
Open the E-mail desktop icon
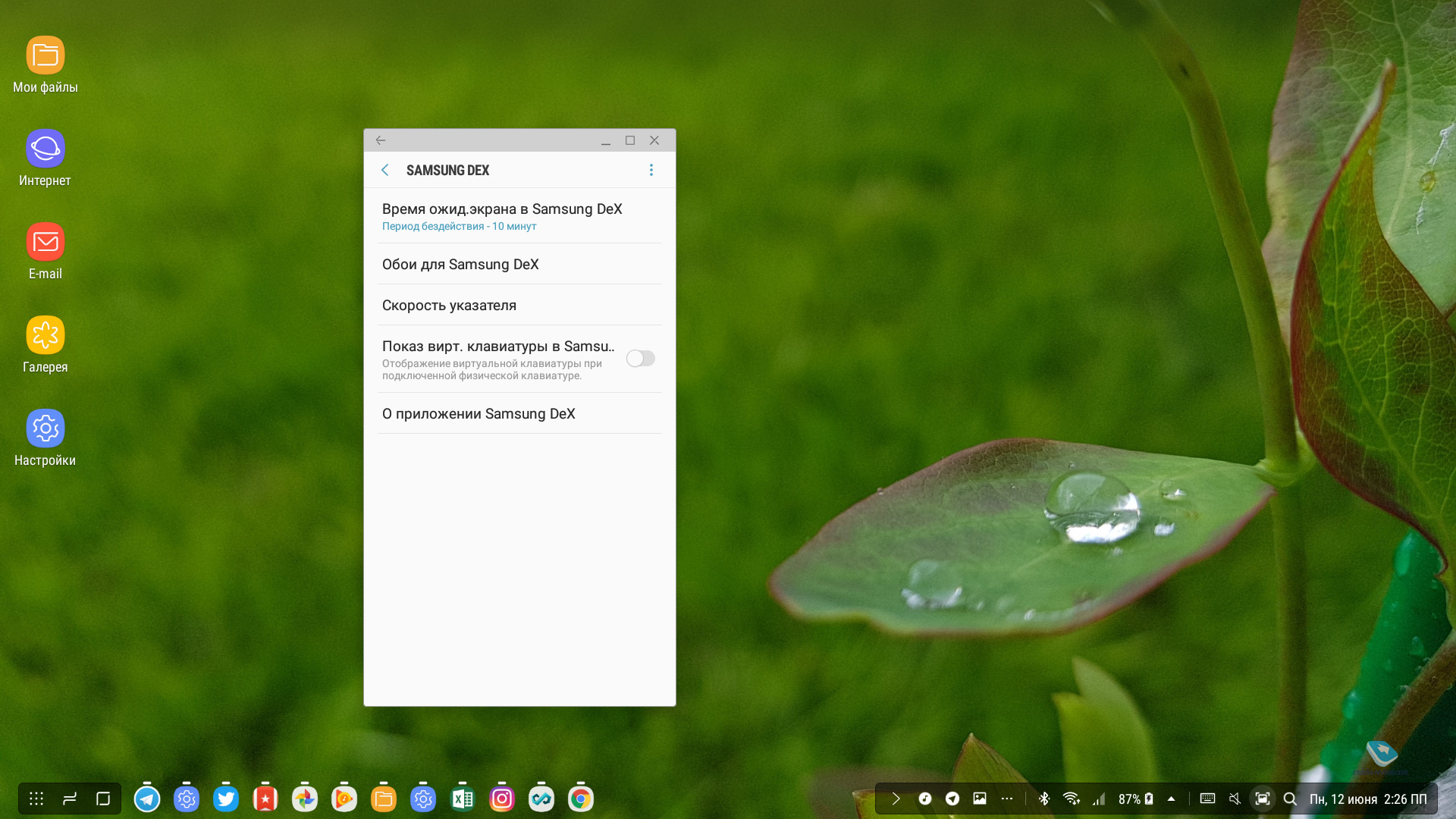tap(45, 252)
